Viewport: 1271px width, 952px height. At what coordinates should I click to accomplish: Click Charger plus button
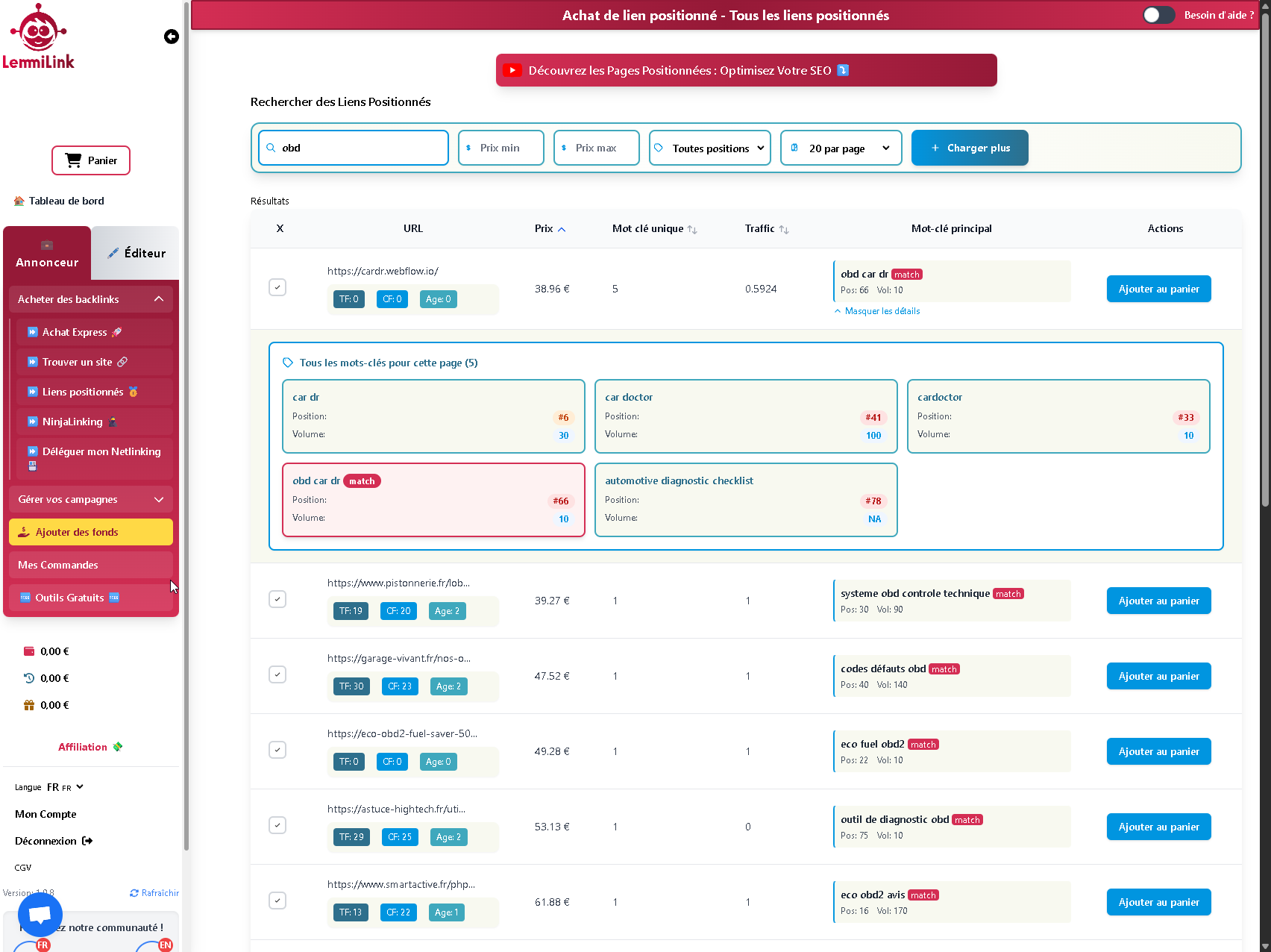pyautogui.click(x=969, y=148)
